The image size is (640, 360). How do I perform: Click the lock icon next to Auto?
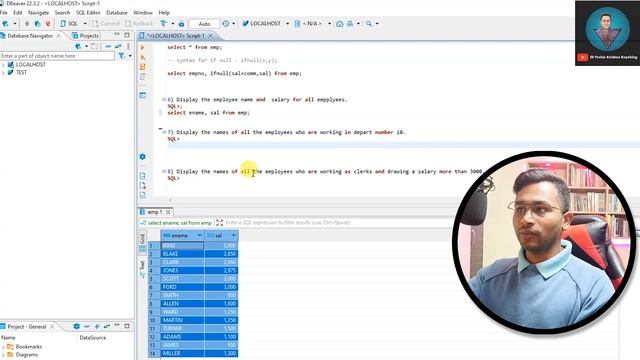click(181, 24)
